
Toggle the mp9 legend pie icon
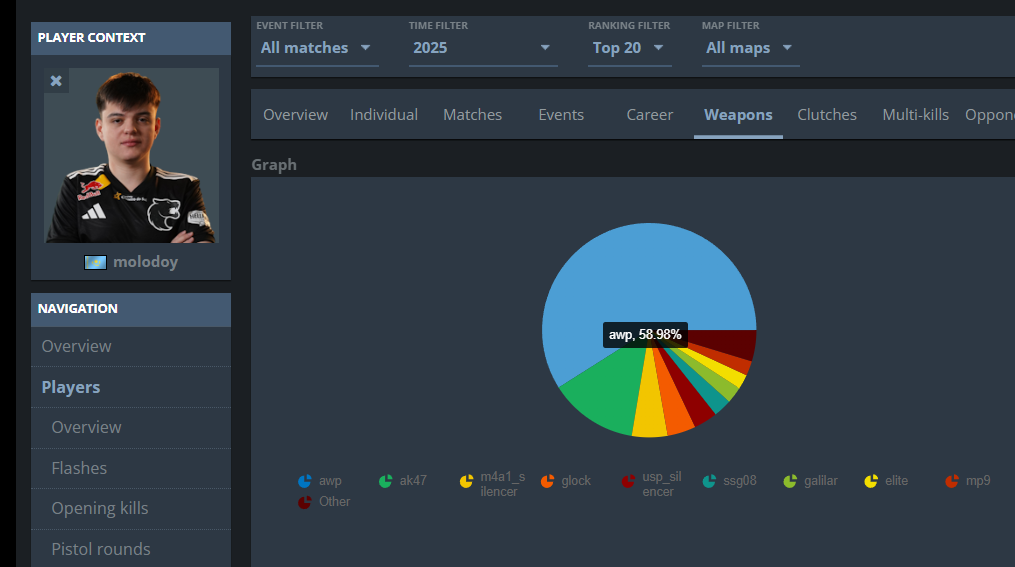[x=952, y=481]
